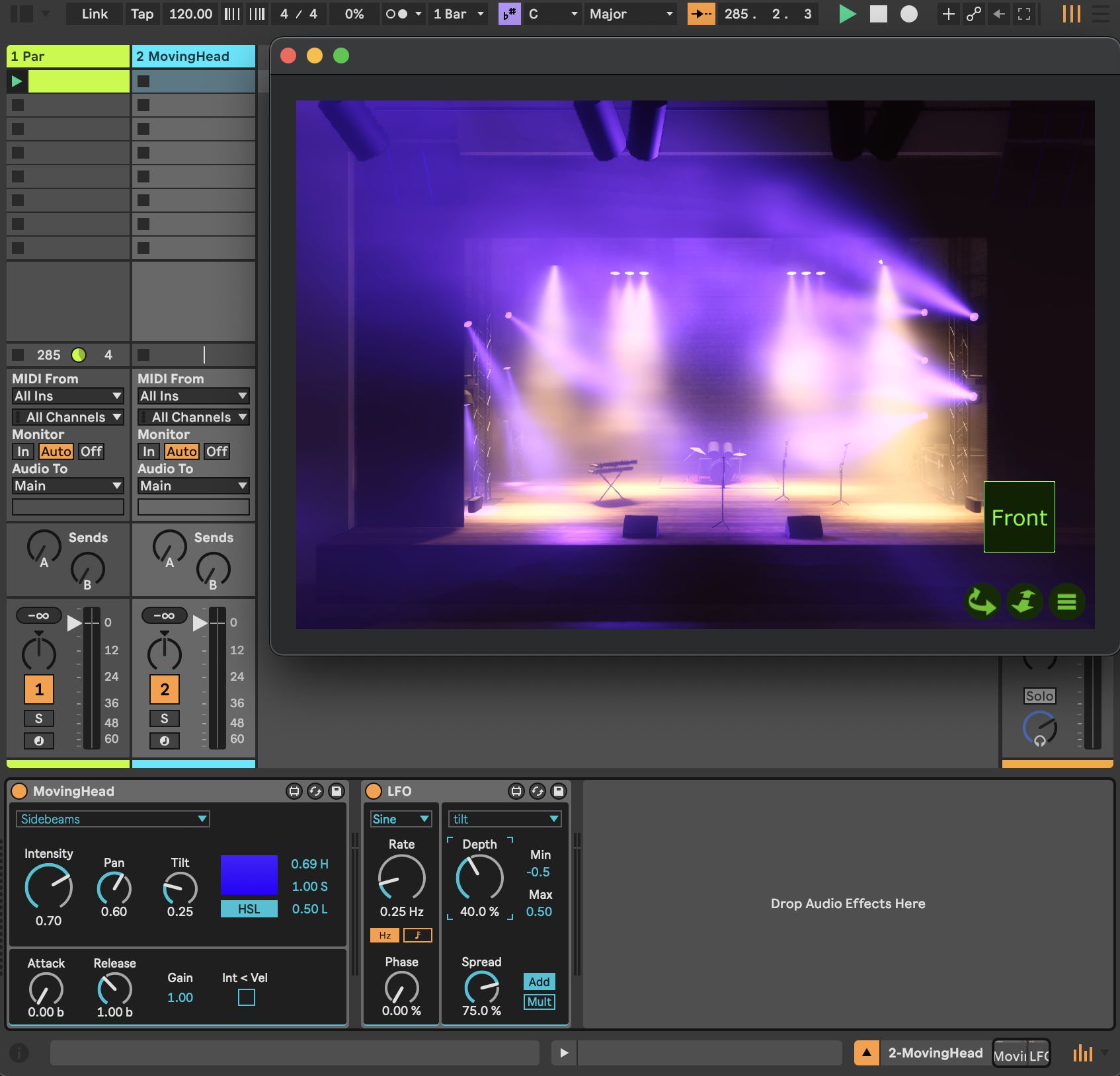The image size is (1120, 1076).
Task: Arm the 2 MovingHead track record button
Action: coord(165,741)
